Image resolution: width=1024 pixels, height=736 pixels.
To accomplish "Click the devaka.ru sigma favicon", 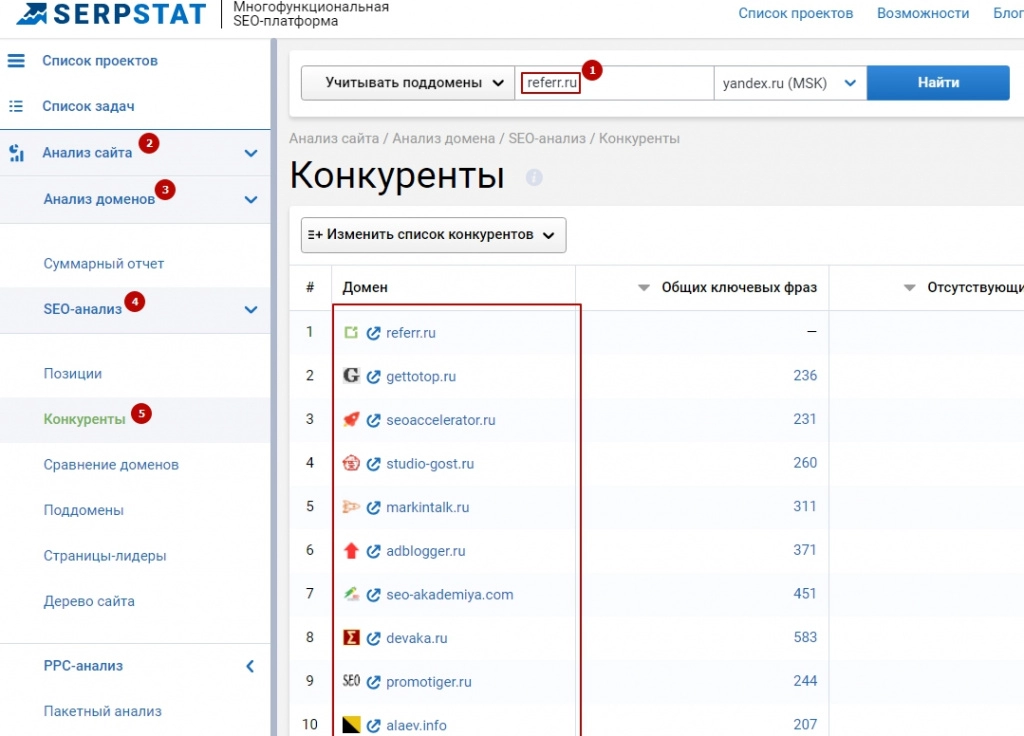I will click(351, 637).
